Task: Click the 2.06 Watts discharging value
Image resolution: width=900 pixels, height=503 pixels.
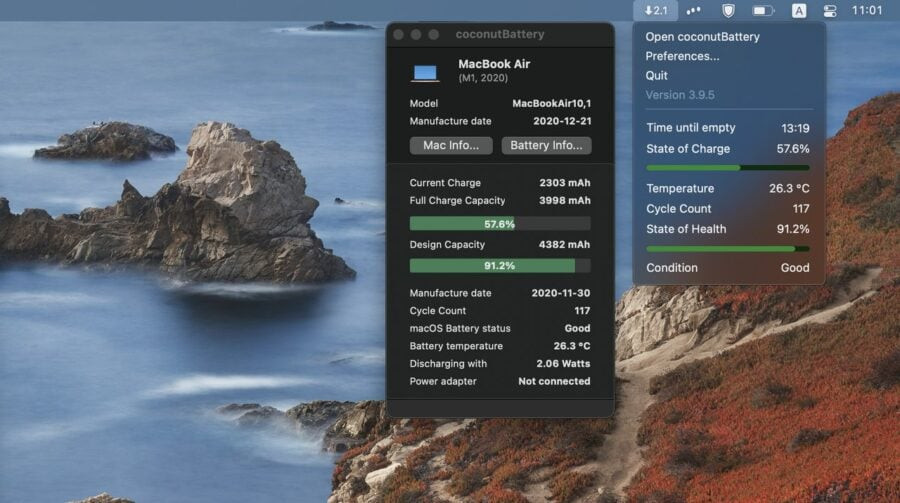Action: pyautogui.click(x=563, y=363)
